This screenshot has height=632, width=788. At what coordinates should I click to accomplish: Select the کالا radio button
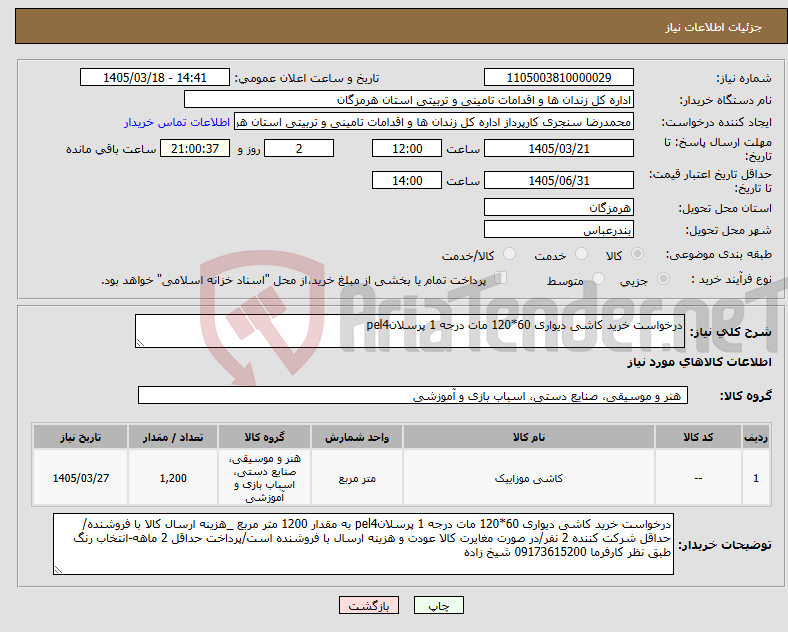[637, 254]
